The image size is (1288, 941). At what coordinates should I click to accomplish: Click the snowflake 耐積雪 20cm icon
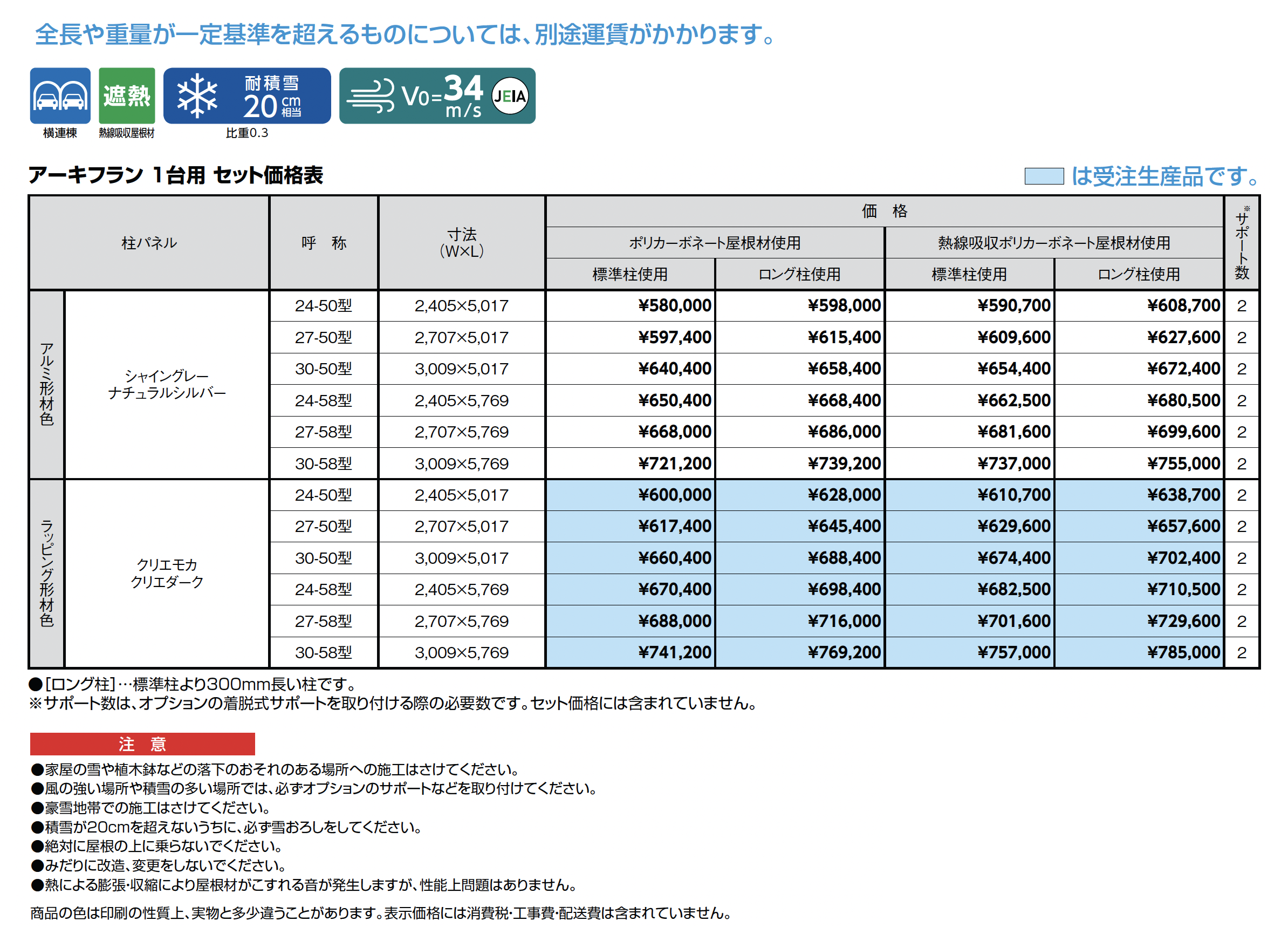tap(246, 96)
